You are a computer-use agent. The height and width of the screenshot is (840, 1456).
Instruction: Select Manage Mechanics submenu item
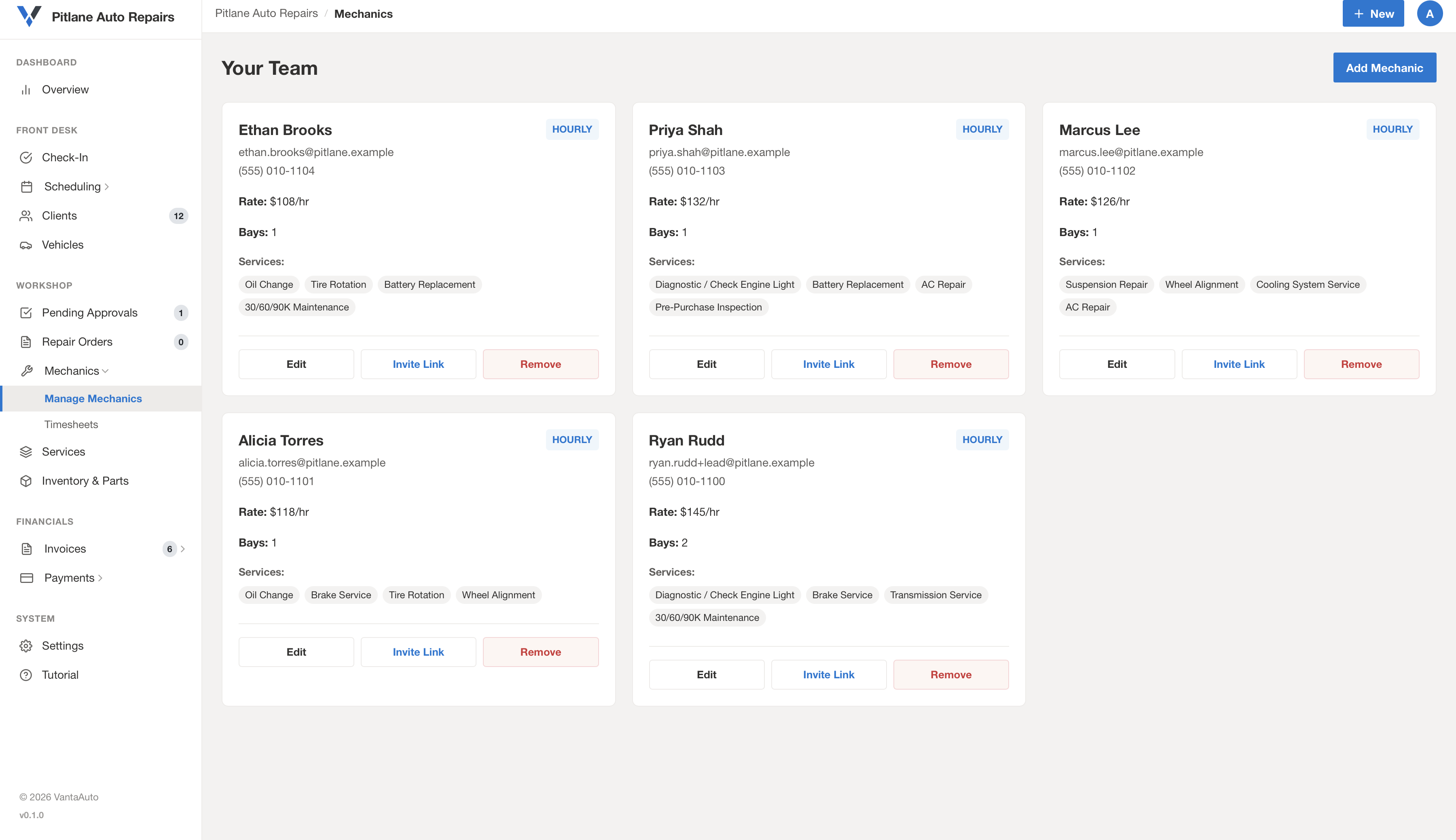[x=101, y=399]
